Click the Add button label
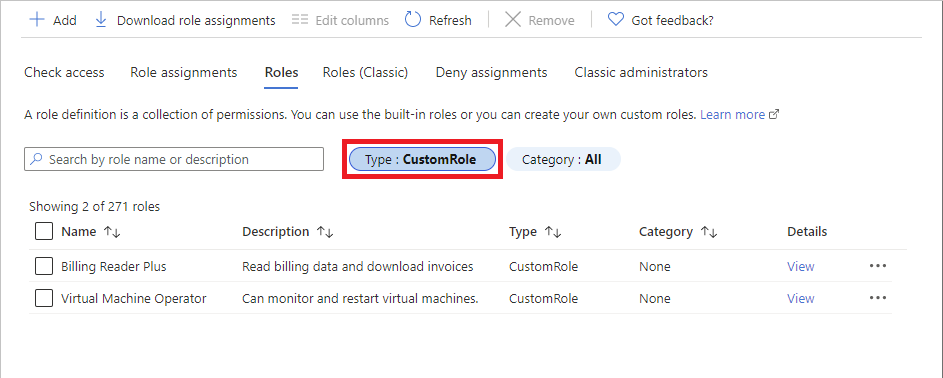The height and width of the screenshot is (378, 943). coord(65,20)
